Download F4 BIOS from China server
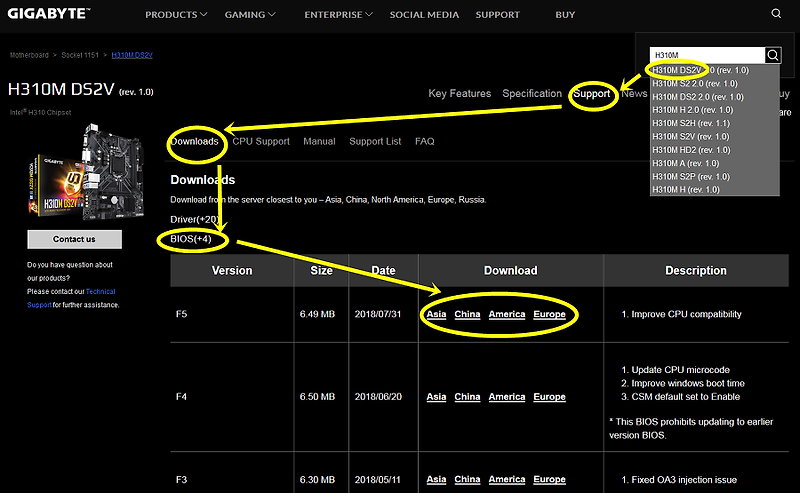Viewport: 800px width, 493px height. (467, 397)
